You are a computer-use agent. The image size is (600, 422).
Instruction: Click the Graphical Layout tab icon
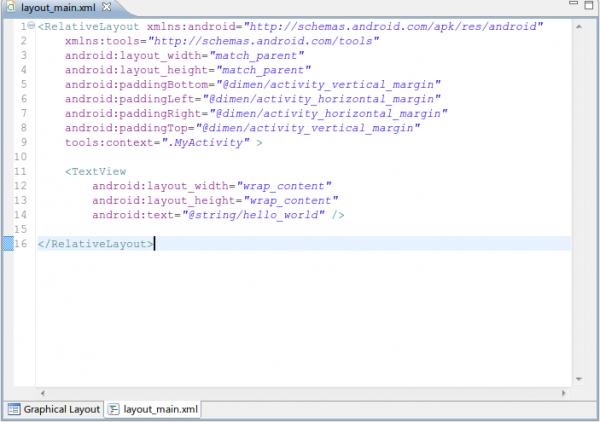coord(14,409)
